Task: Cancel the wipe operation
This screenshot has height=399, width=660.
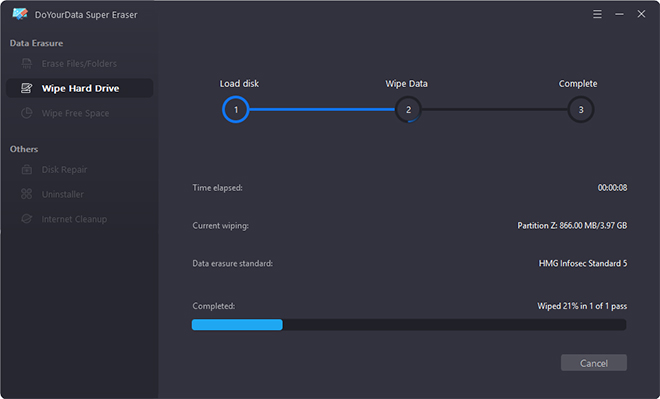Action: pyautogui.click(x=593, y=363)
